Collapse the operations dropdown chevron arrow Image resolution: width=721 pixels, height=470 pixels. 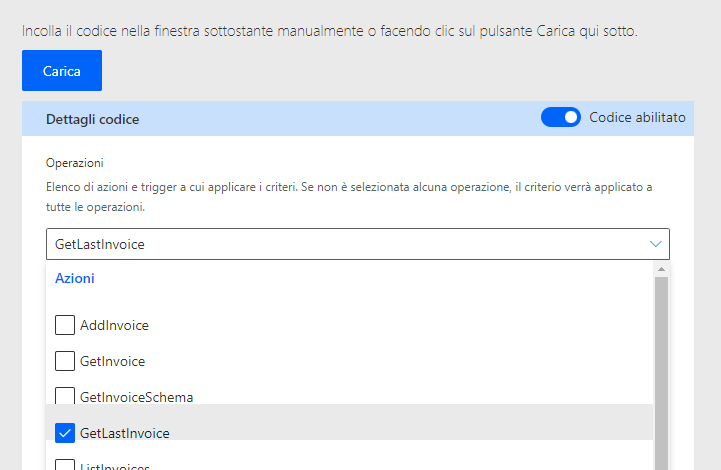[656, 244]
